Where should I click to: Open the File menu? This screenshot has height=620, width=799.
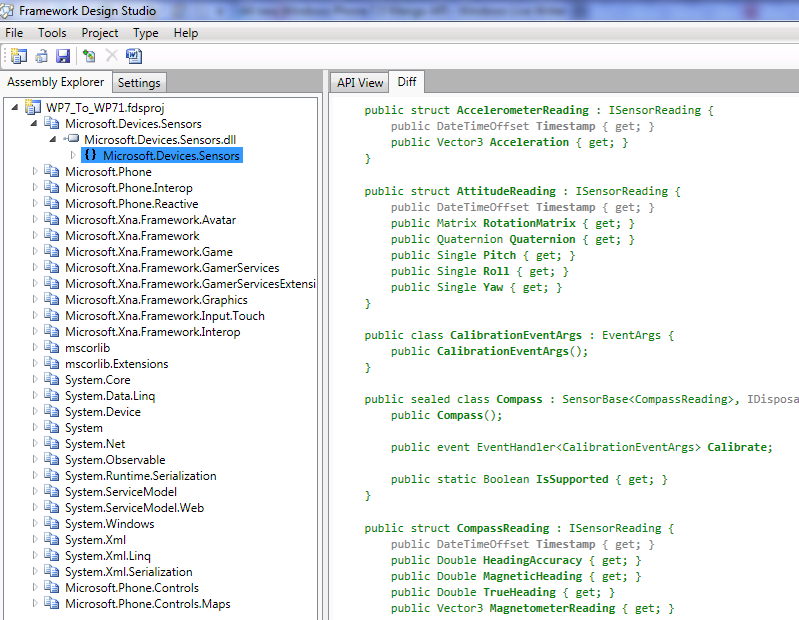click(14, 33)
